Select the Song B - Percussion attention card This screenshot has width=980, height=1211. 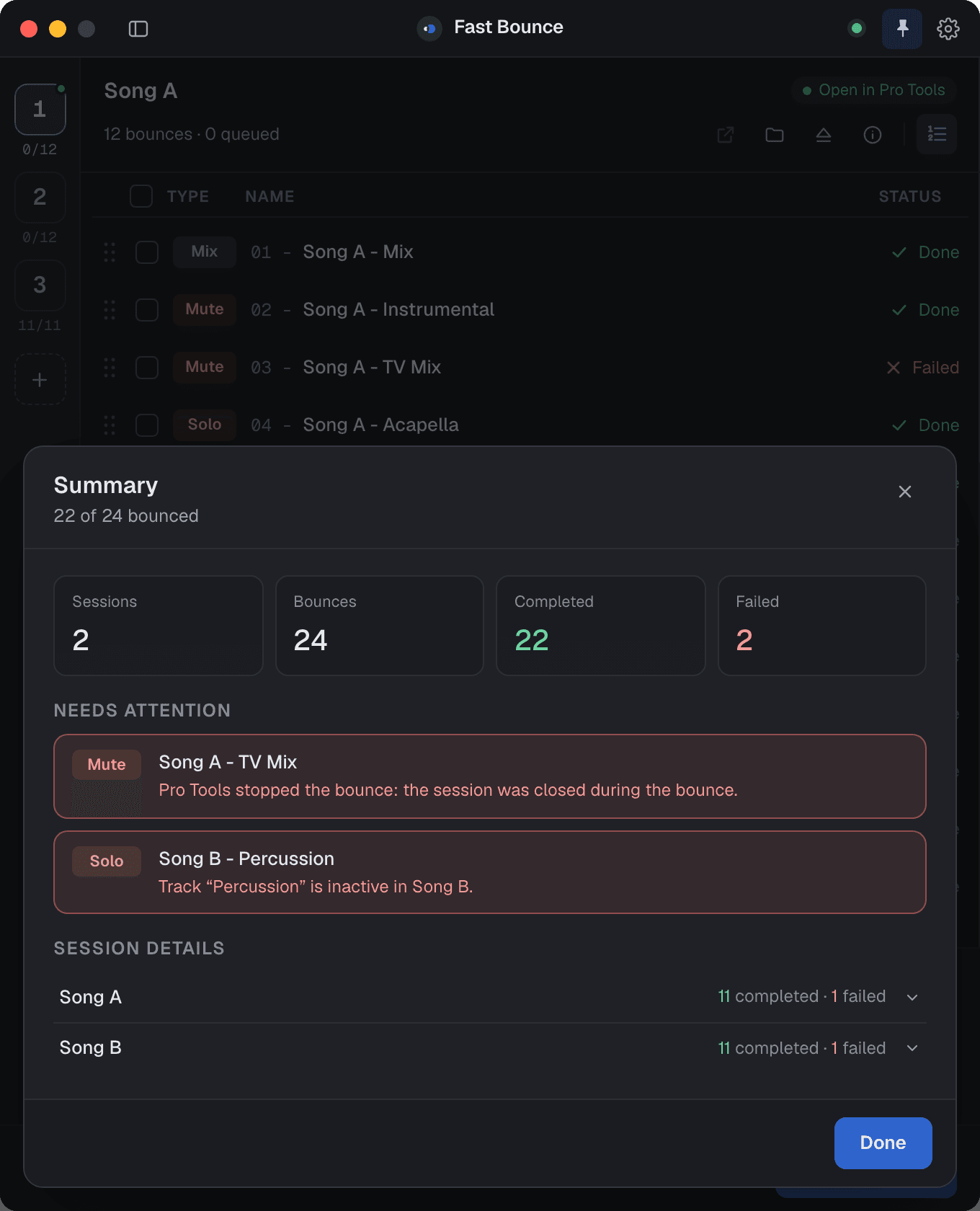tap(490, 872)
